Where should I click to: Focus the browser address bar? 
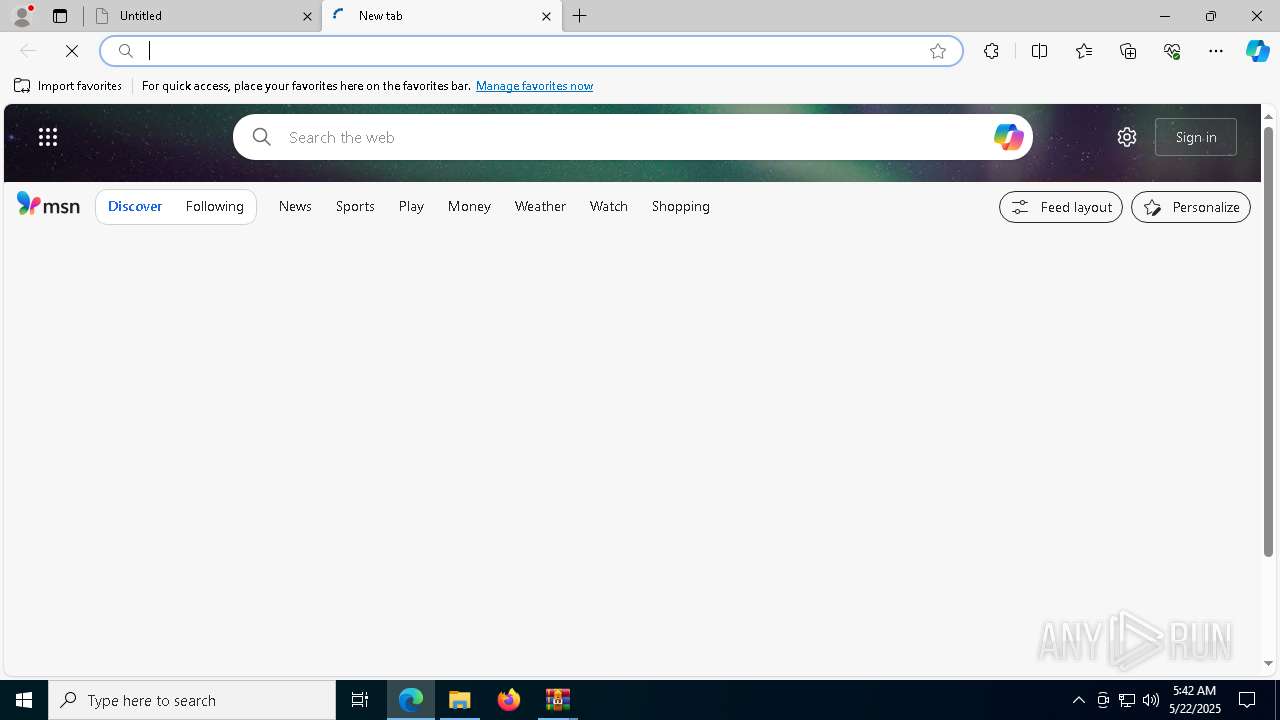[x=530, y=51]
